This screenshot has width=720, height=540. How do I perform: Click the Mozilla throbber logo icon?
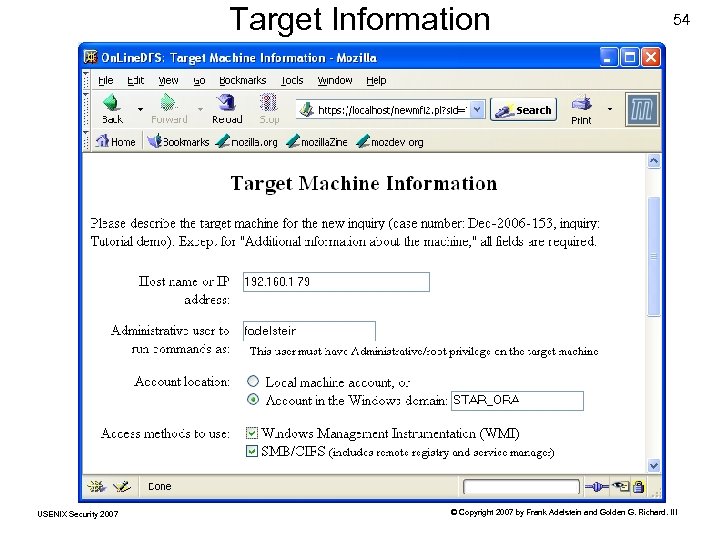642,110
